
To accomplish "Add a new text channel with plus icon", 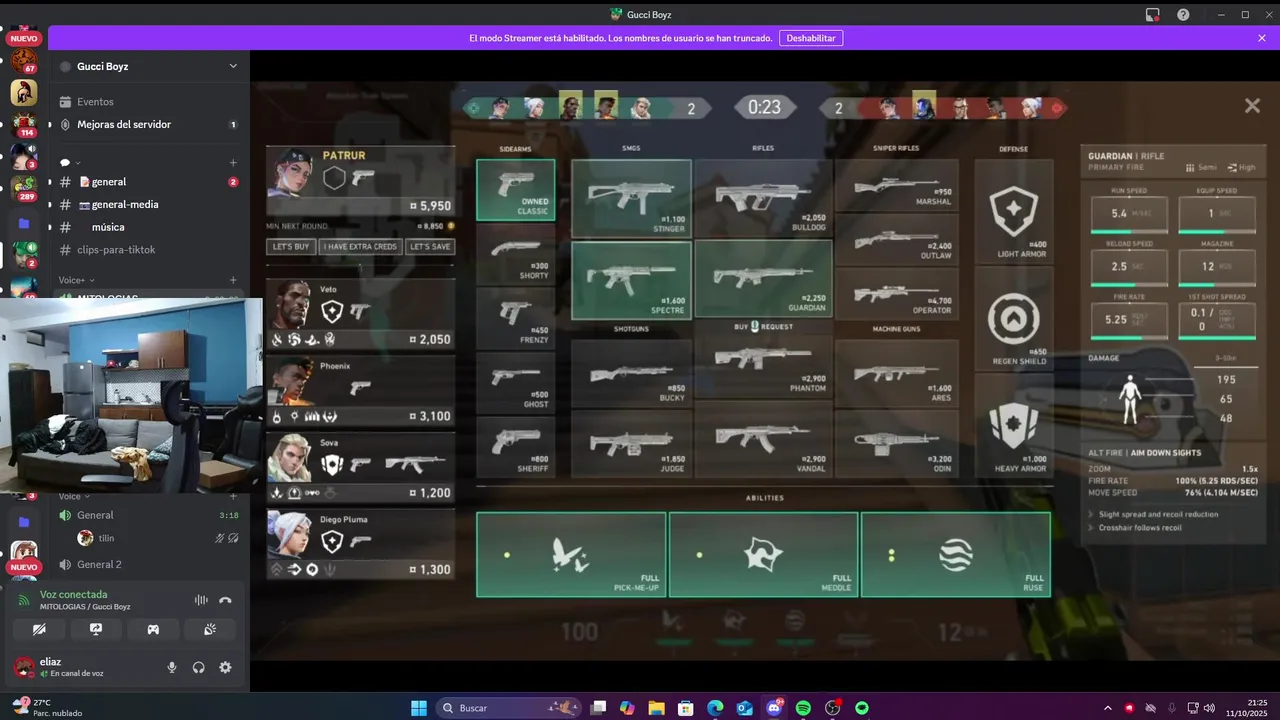I will (x=233, y=162).
